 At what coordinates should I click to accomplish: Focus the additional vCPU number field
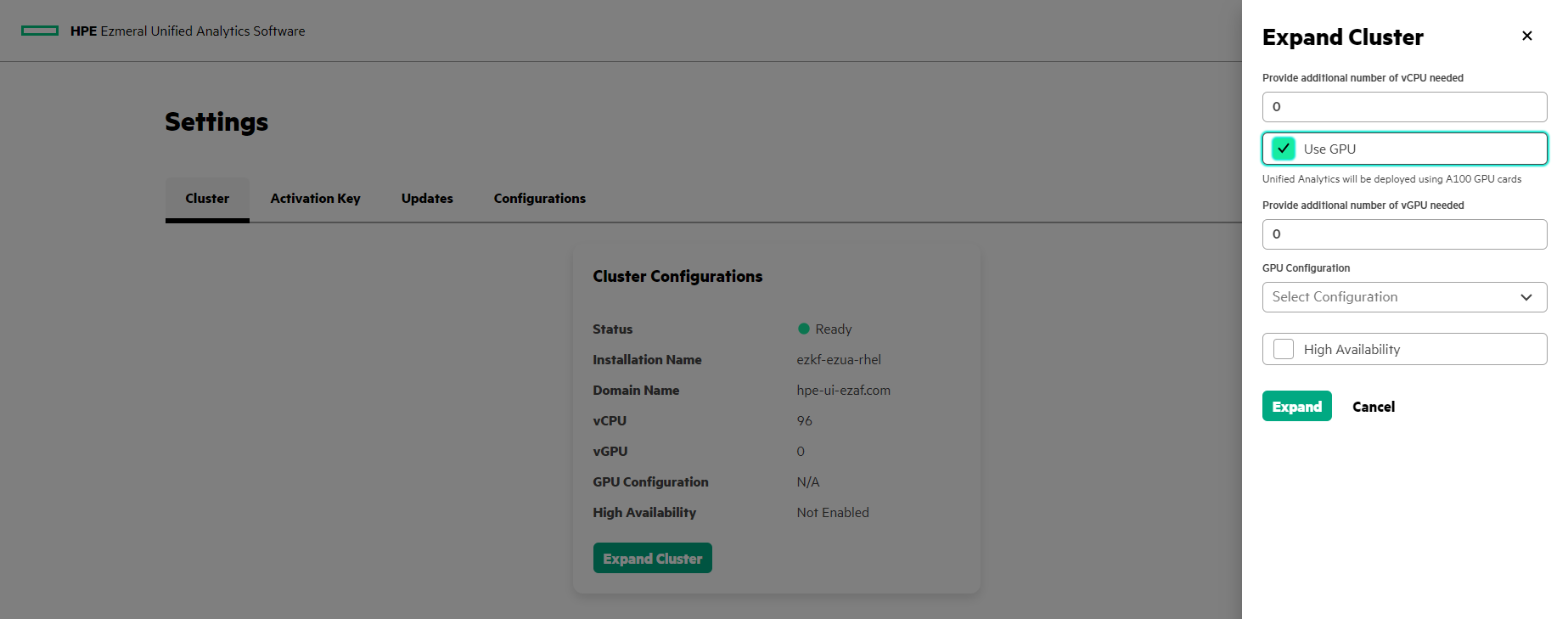pyautogui.click(x=1403, y=107)
